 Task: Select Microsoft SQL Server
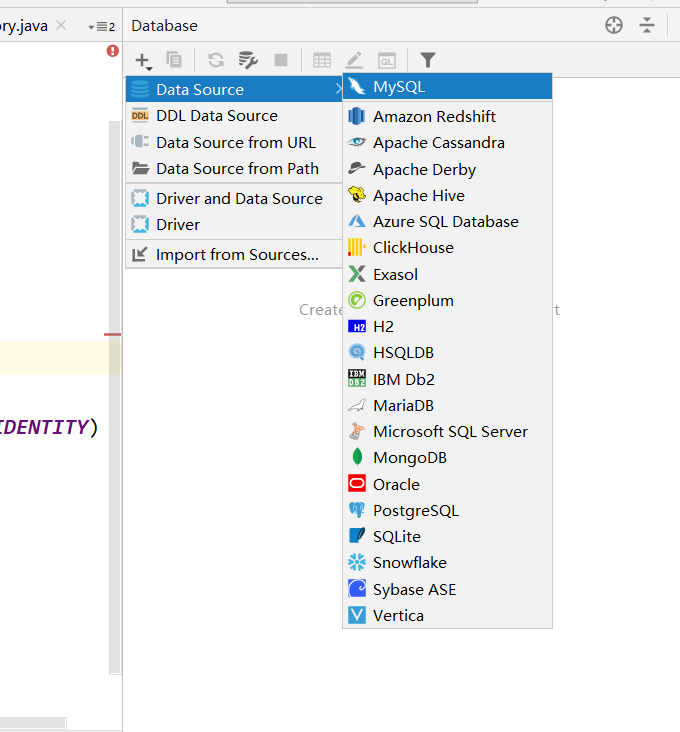(x=448, y=431)
